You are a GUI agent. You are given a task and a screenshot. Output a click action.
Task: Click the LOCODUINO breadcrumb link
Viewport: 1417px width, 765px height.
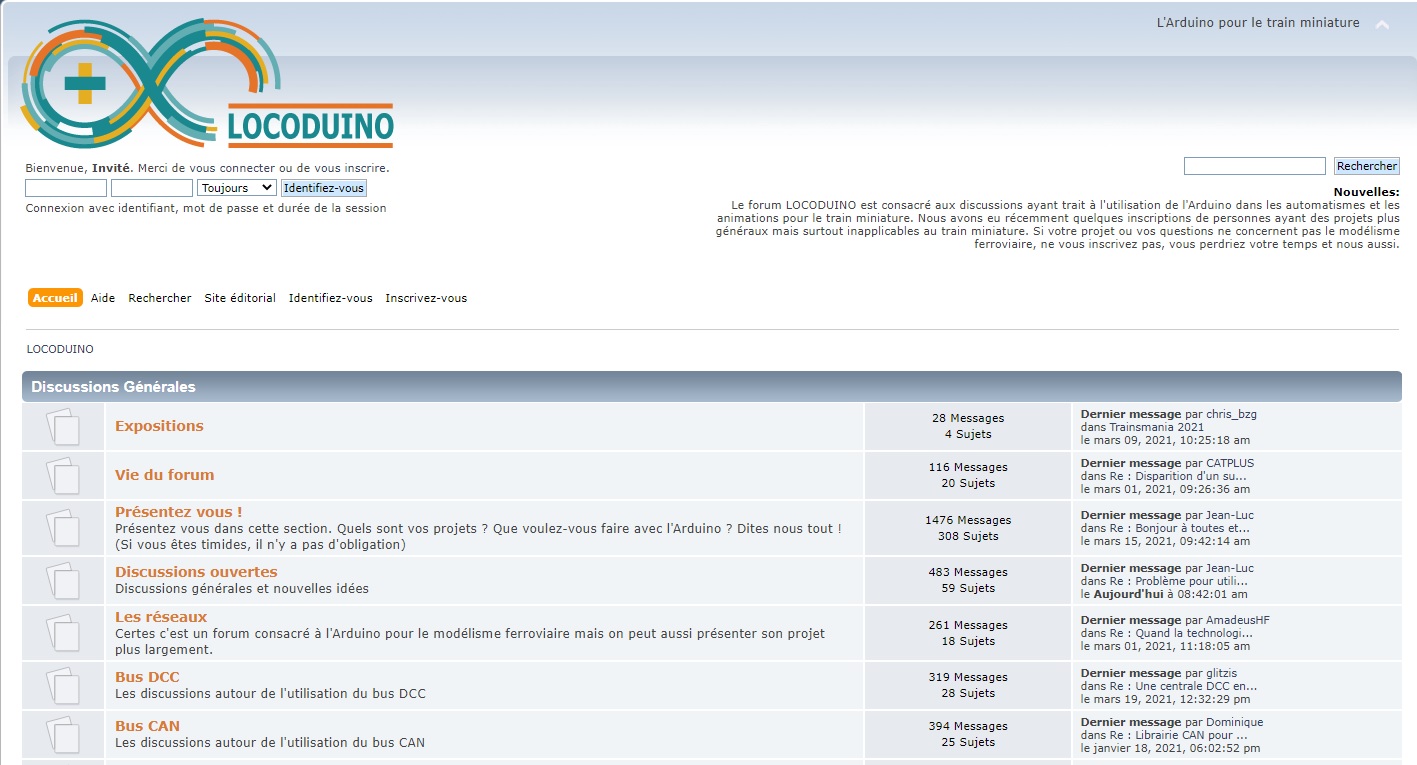coord(60,349)
